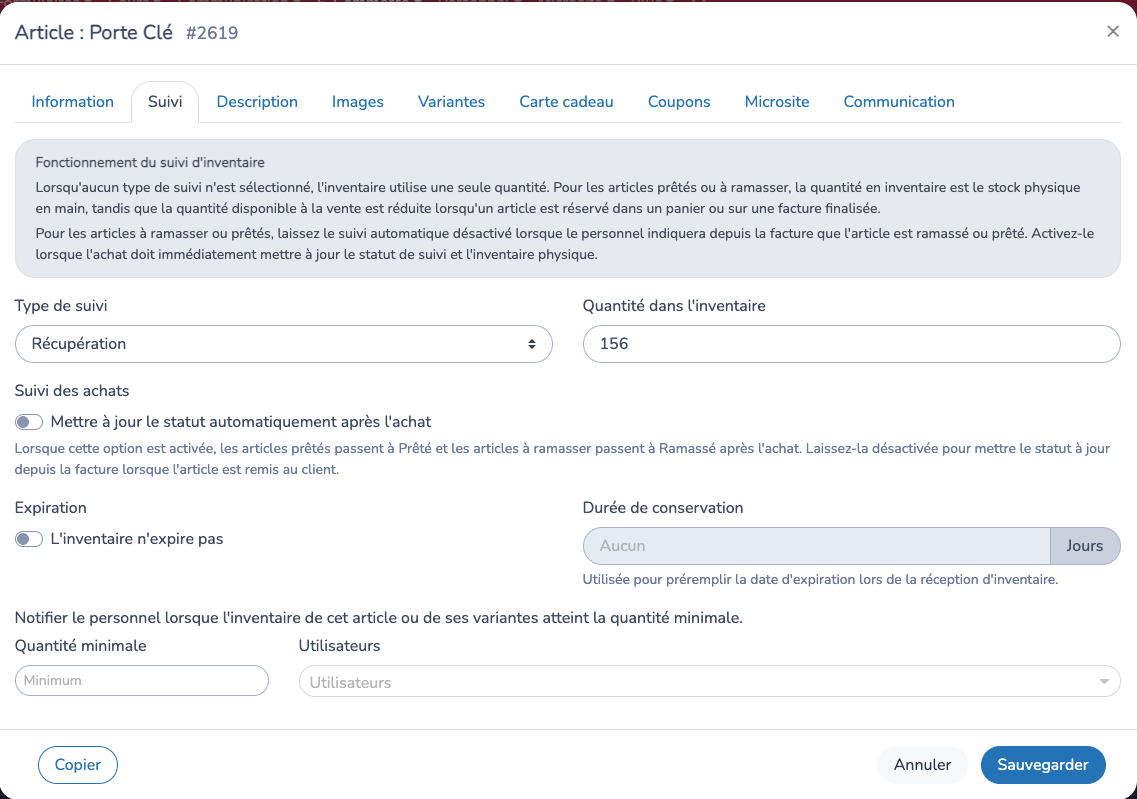1137x799 pixels.
Task: Click the Mettre à jour le statut automatiquement label
Action: coord(241,422)
